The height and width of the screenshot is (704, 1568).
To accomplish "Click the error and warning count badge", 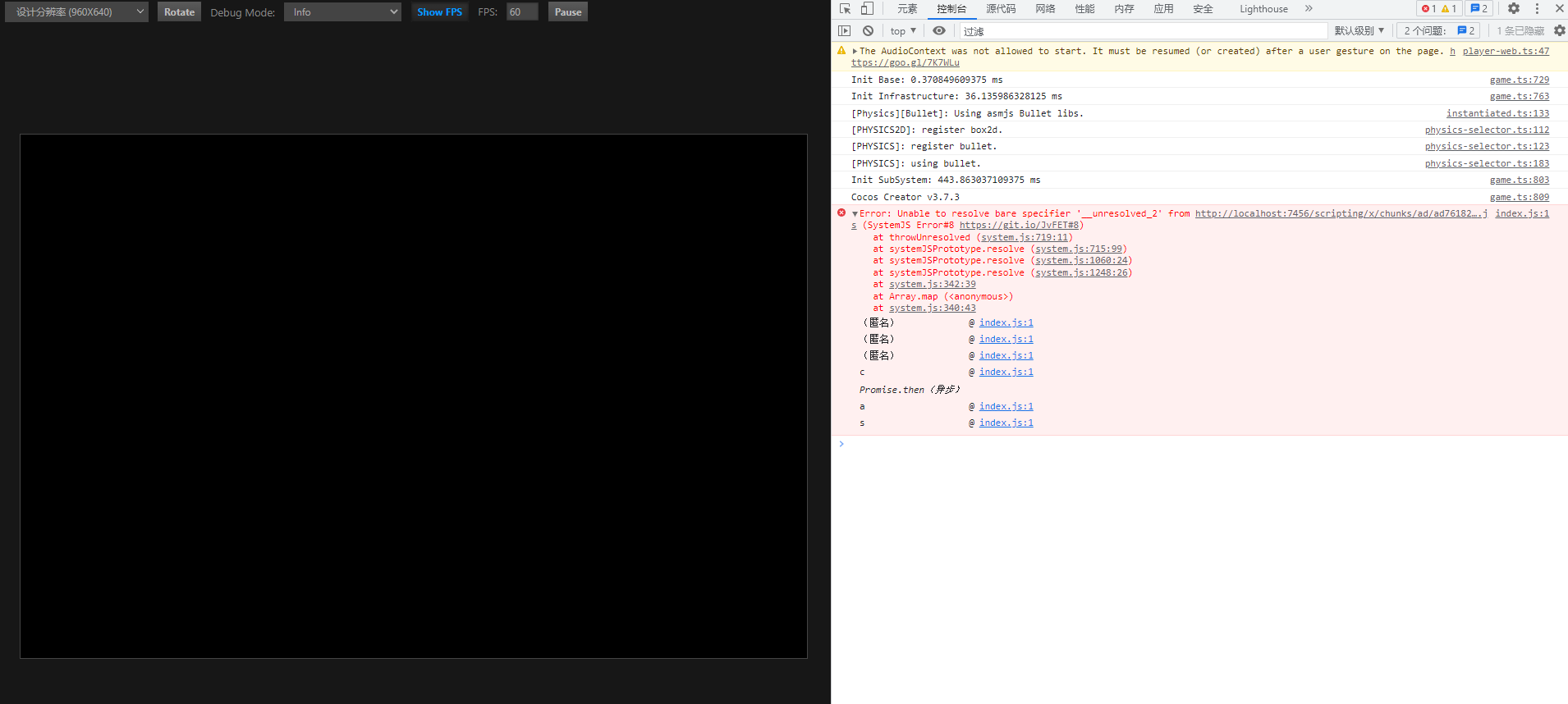I will point(1438,9).
